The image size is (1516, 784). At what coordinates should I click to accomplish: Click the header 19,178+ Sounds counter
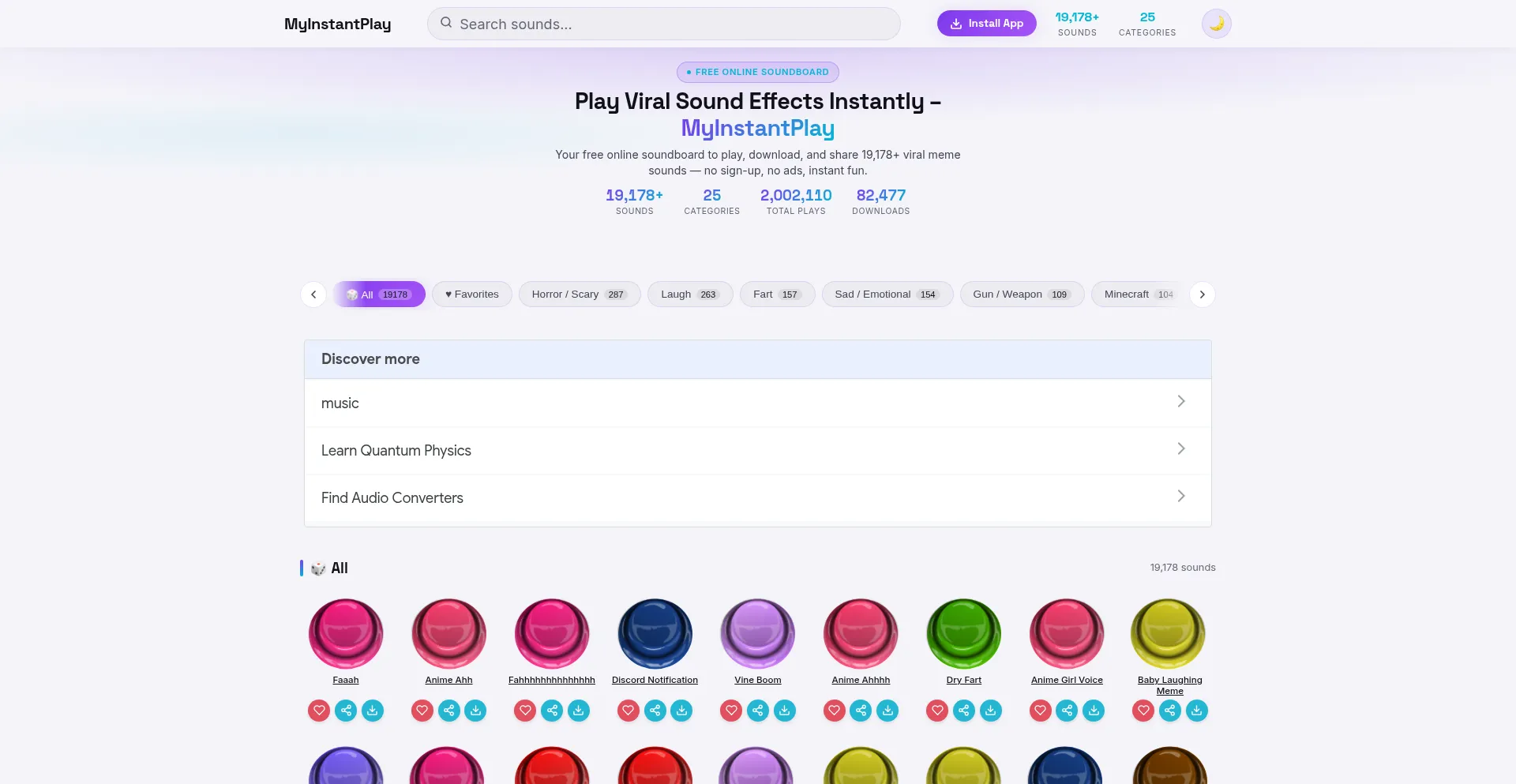click(1077, 24)
